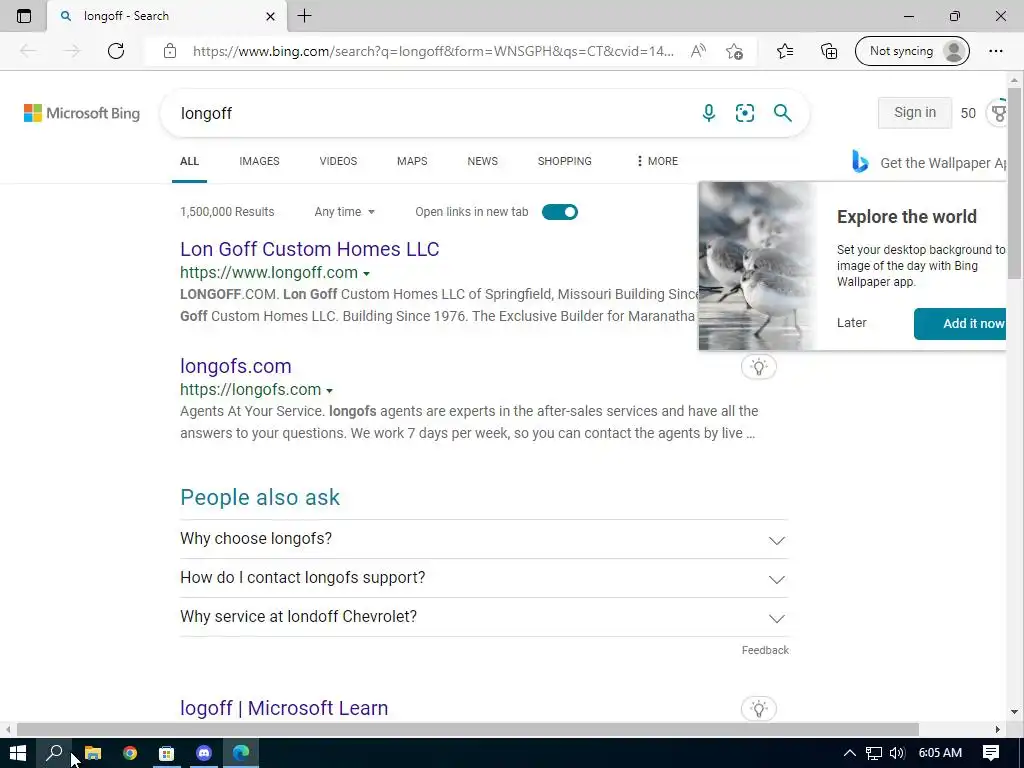This screenshot has height=768, width=1024.
Task: Expand 'How do I contact longofs support?'
Action: 484,578
